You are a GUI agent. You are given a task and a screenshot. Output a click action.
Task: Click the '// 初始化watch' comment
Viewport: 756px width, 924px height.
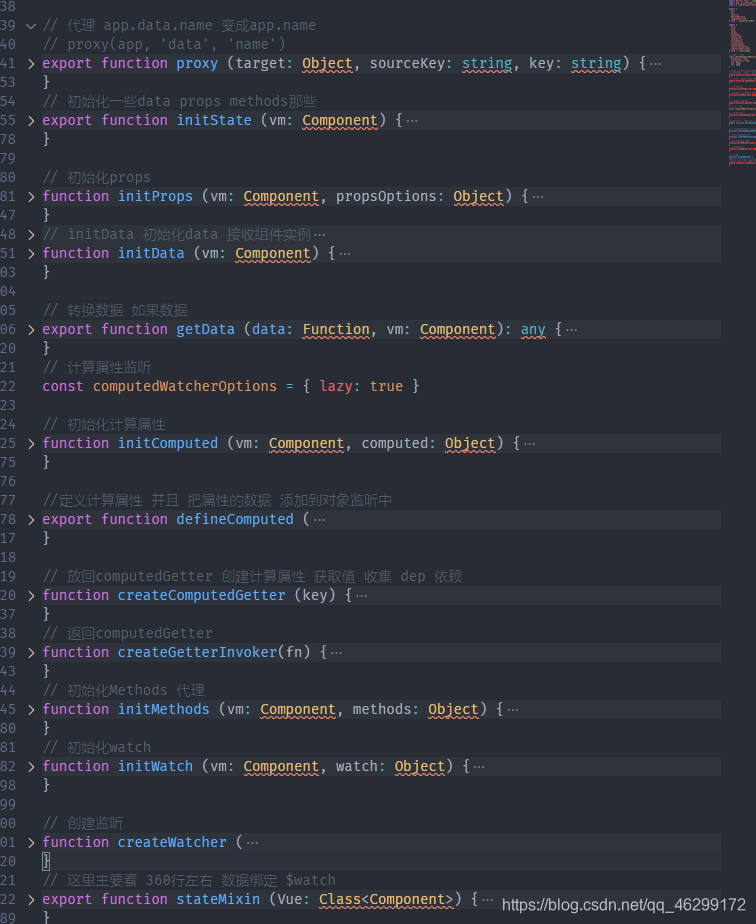97,747
